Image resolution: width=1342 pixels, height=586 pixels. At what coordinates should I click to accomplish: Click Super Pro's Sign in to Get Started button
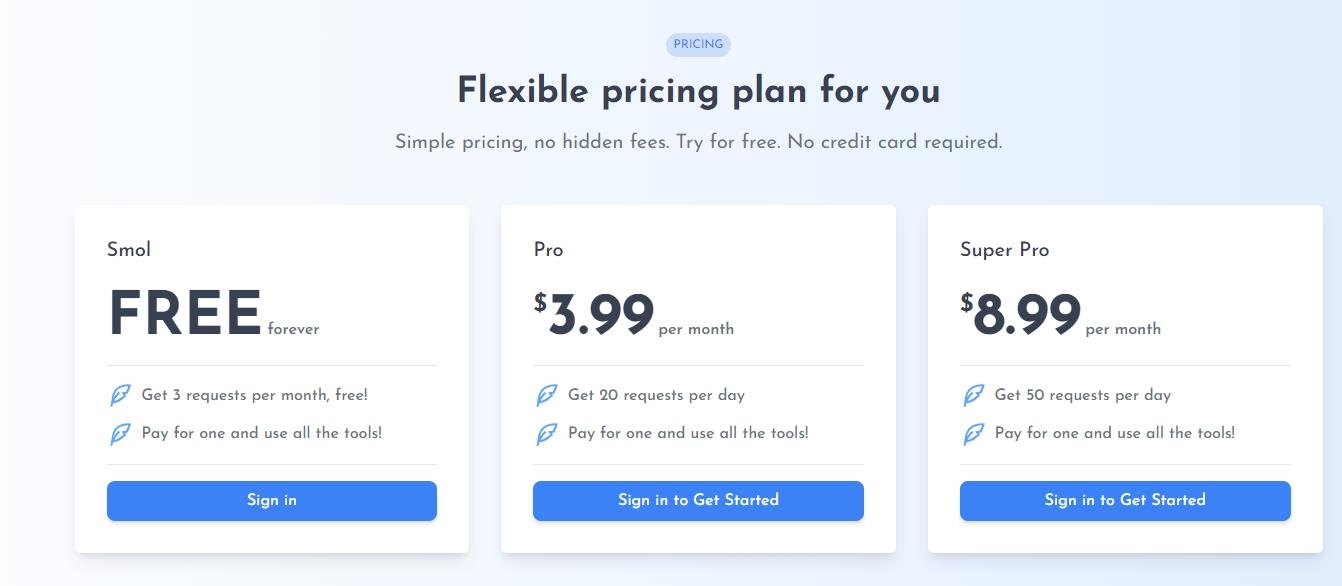[1125, 501]
